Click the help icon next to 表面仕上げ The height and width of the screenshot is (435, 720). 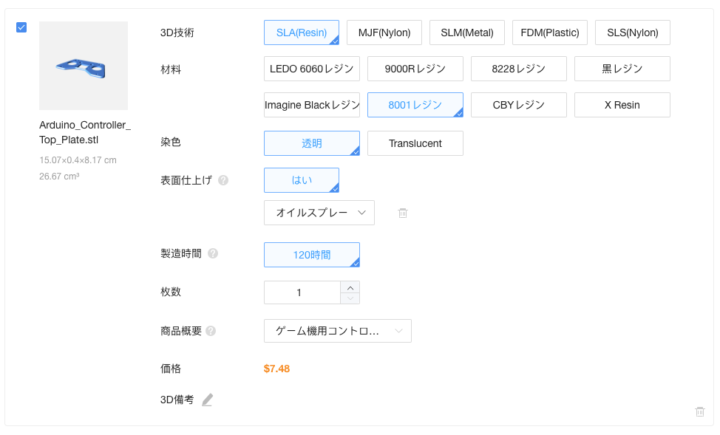coord(223,181)
